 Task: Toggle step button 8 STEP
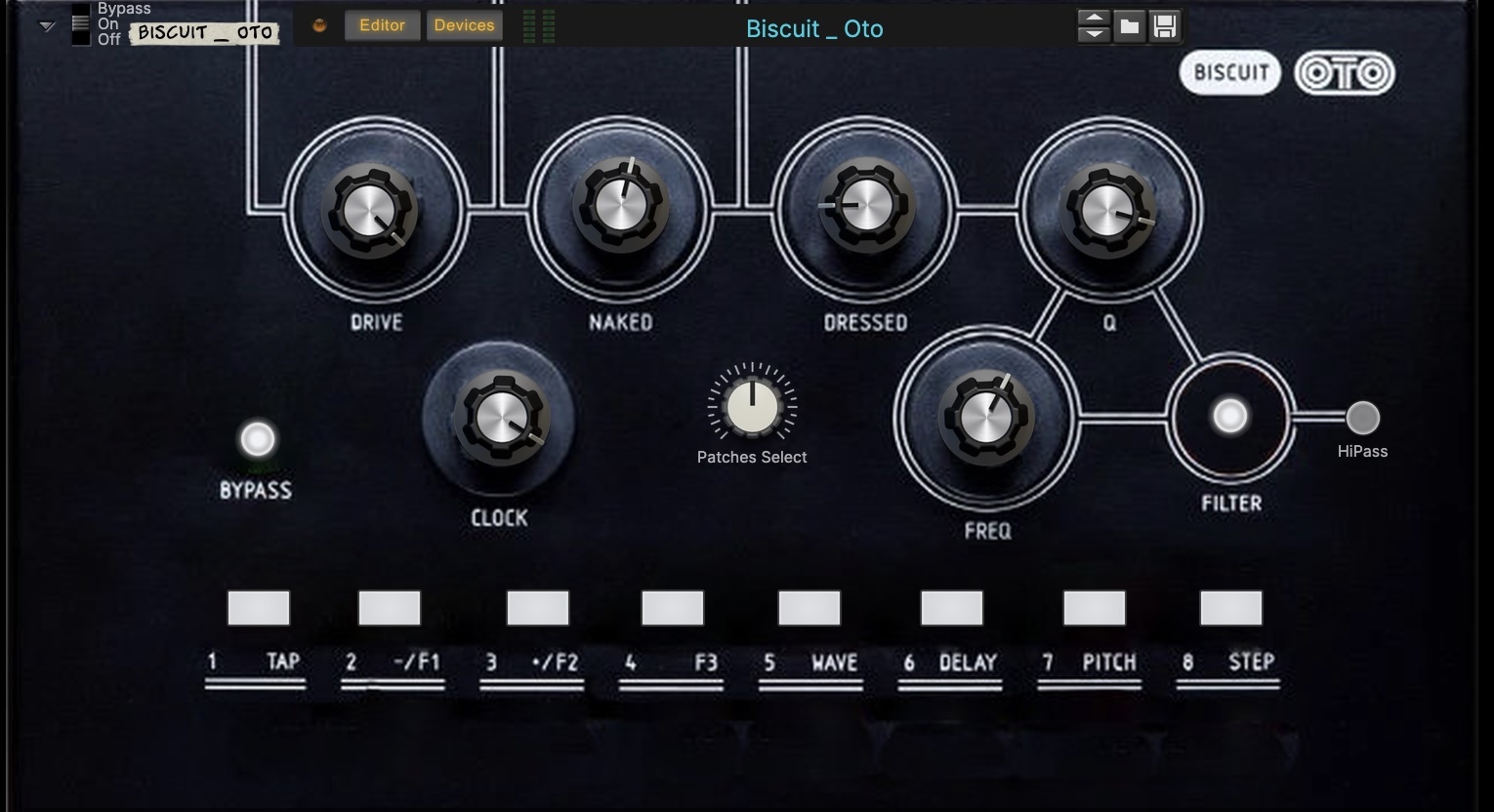[1231, 608]
